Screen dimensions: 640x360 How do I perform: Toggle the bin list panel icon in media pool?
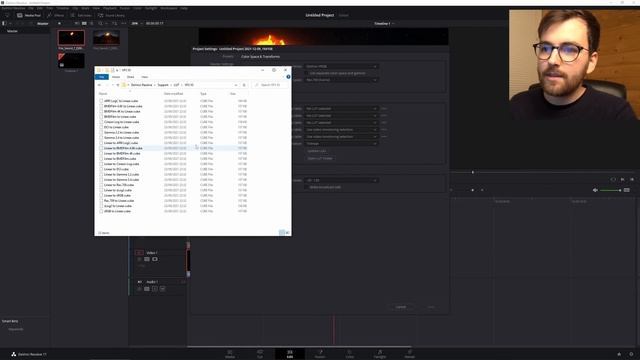click(4, 23)
